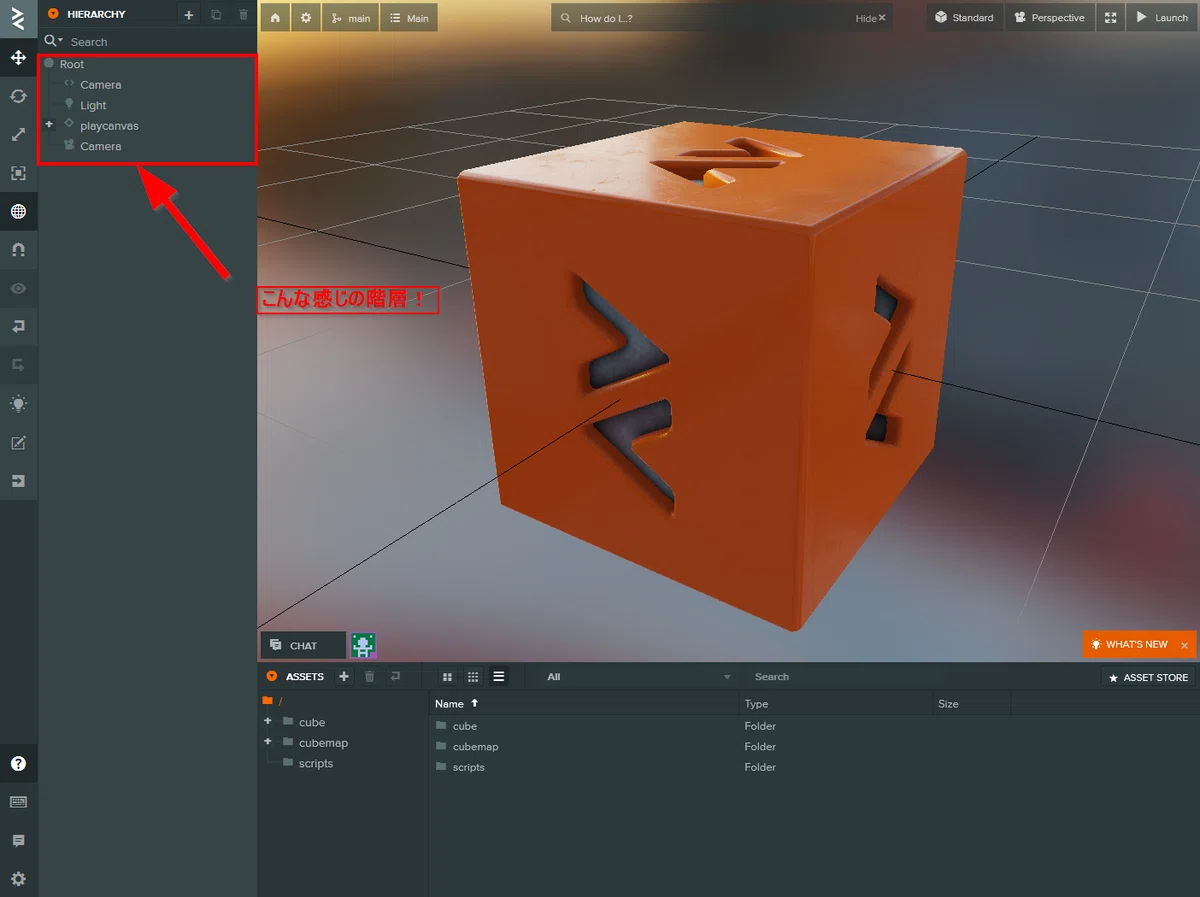Click the Assets go-back arrow icon

click(x=396, y=677)
